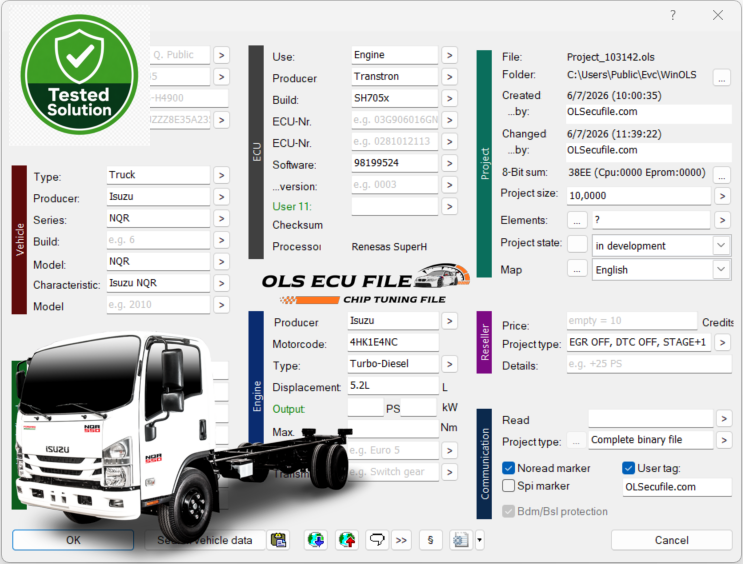Confirm with the OK button
This screenshot has height=564, width=743.
point(73,540)
